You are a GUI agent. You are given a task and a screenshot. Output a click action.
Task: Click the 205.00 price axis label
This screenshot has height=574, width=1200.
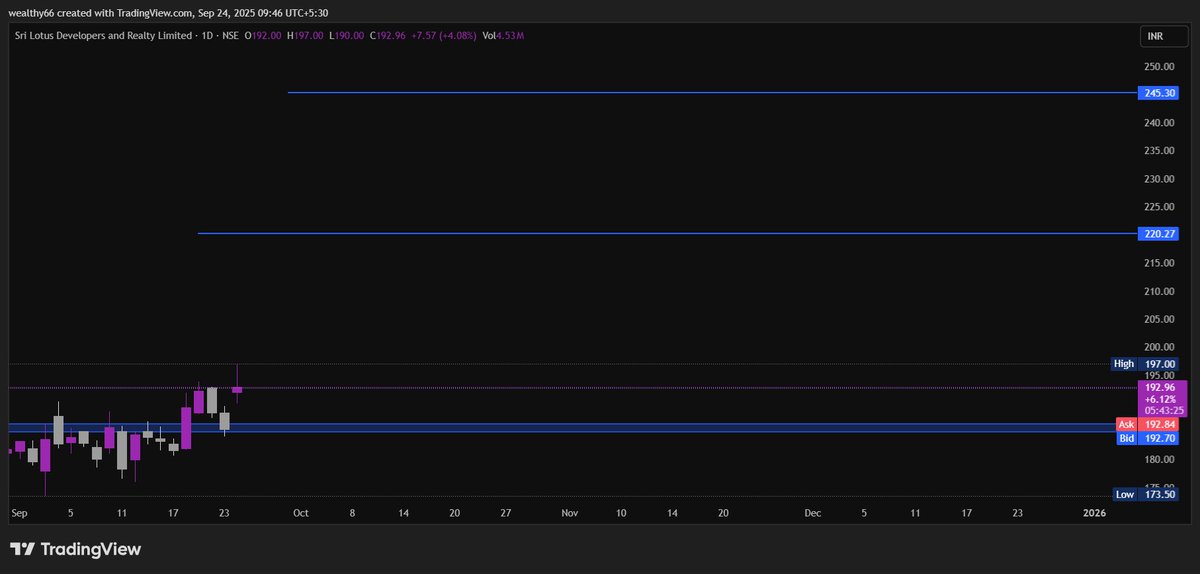tap(1160, 319)
